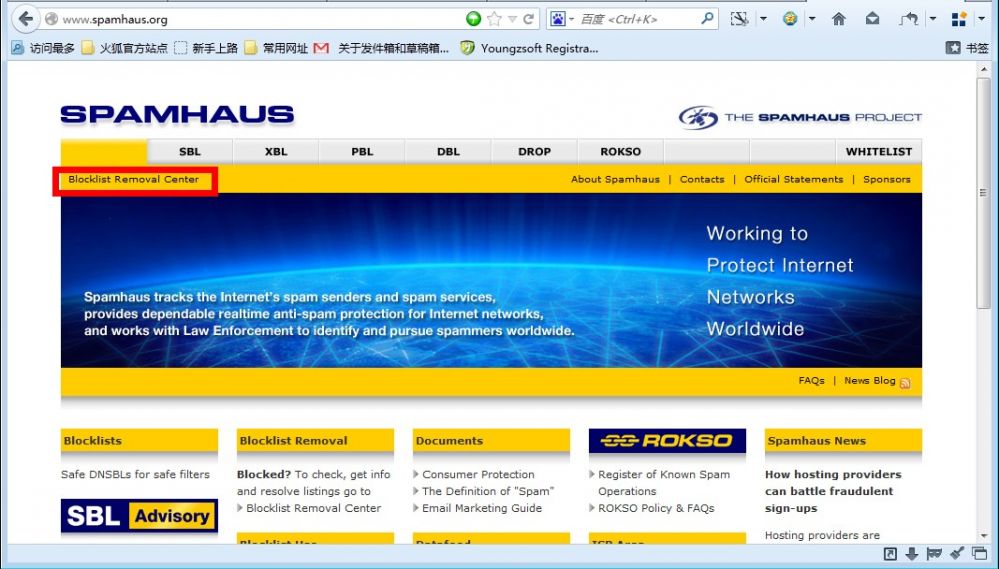
Task: Click the vertical scrollbar down arrow
Action: (x=984, y=536)
